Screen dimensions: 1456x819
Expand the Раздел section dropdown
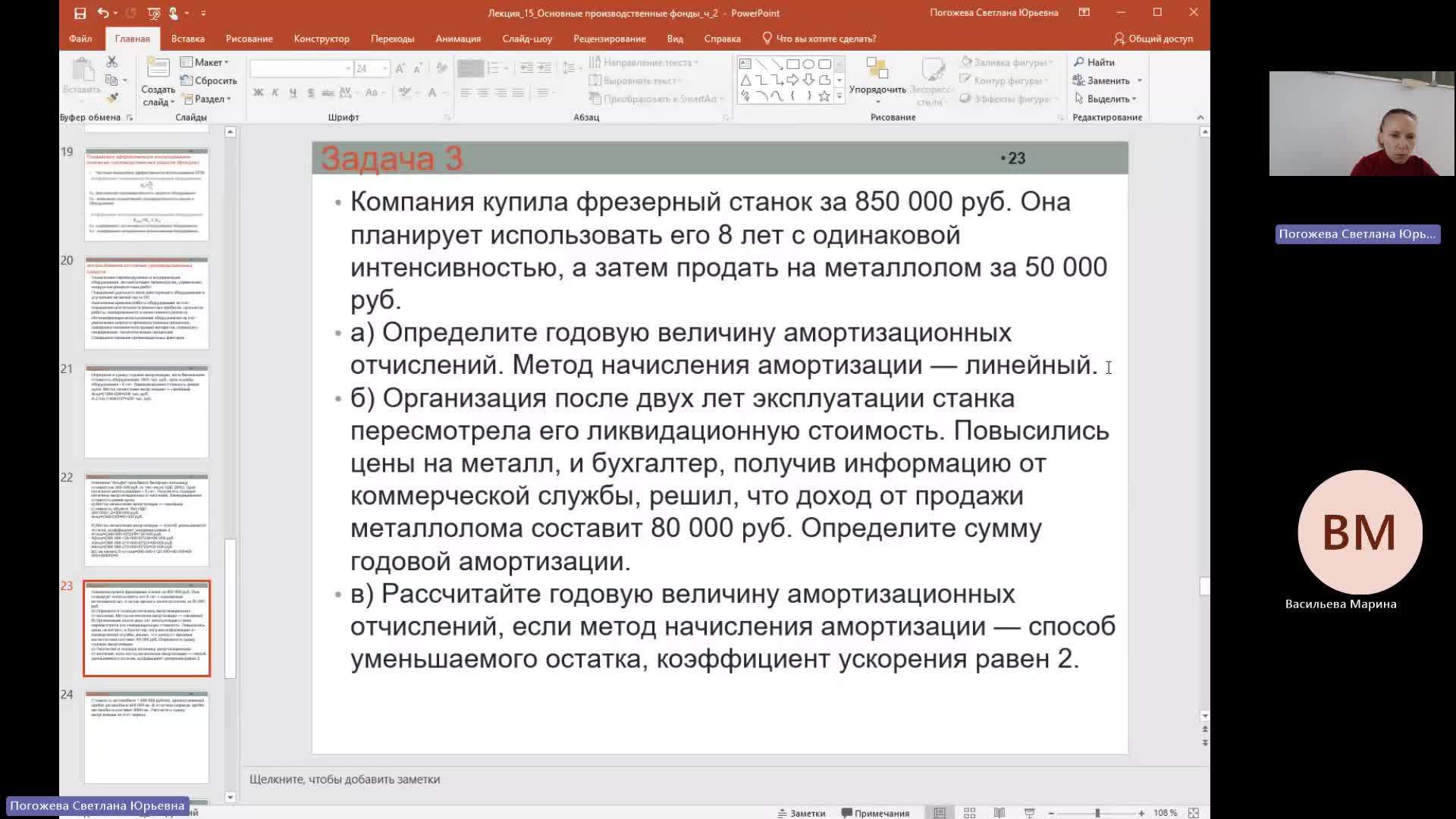206,99
